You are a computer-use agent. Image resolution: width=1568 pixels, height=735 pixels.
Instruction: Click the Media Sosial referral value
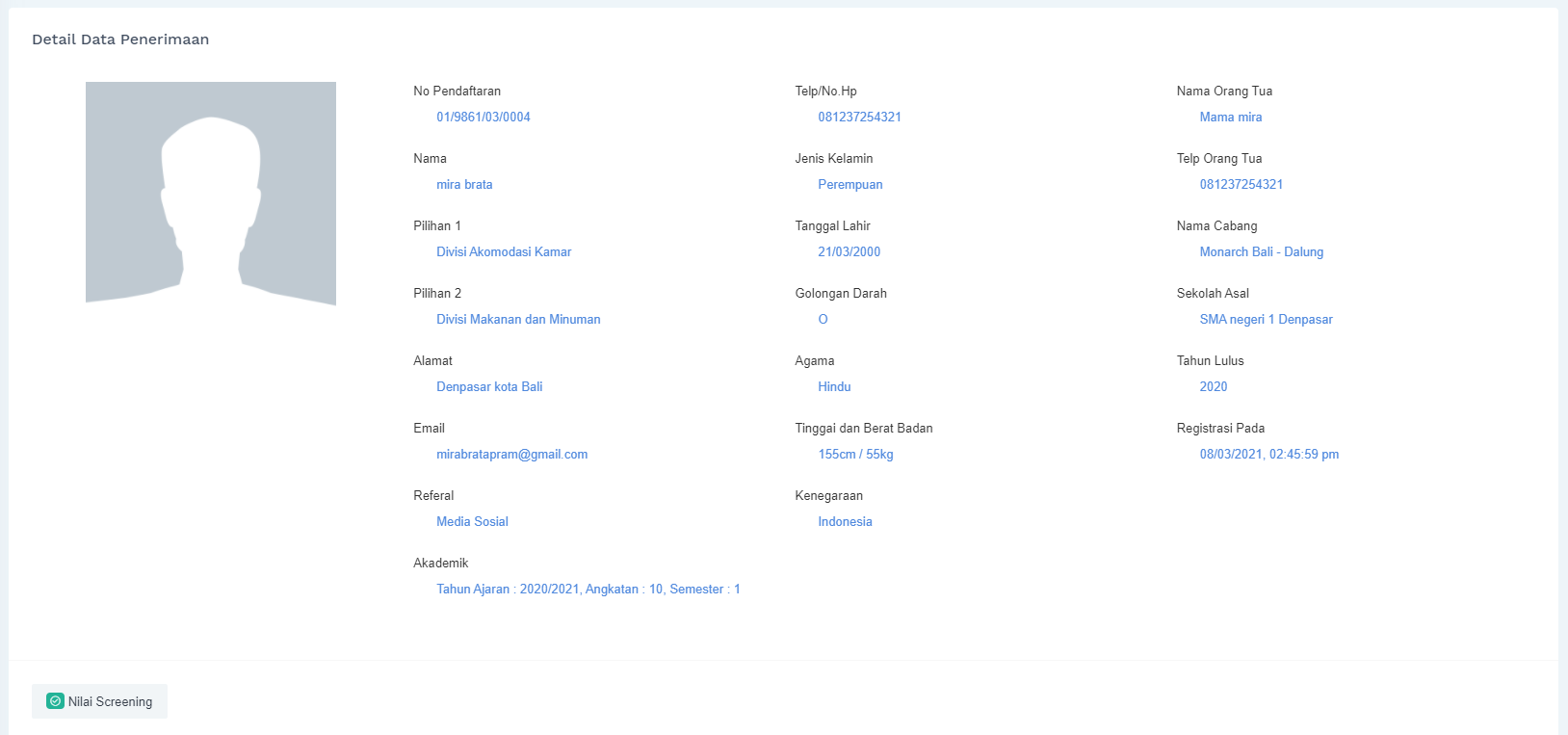click(x=472, y=521)
